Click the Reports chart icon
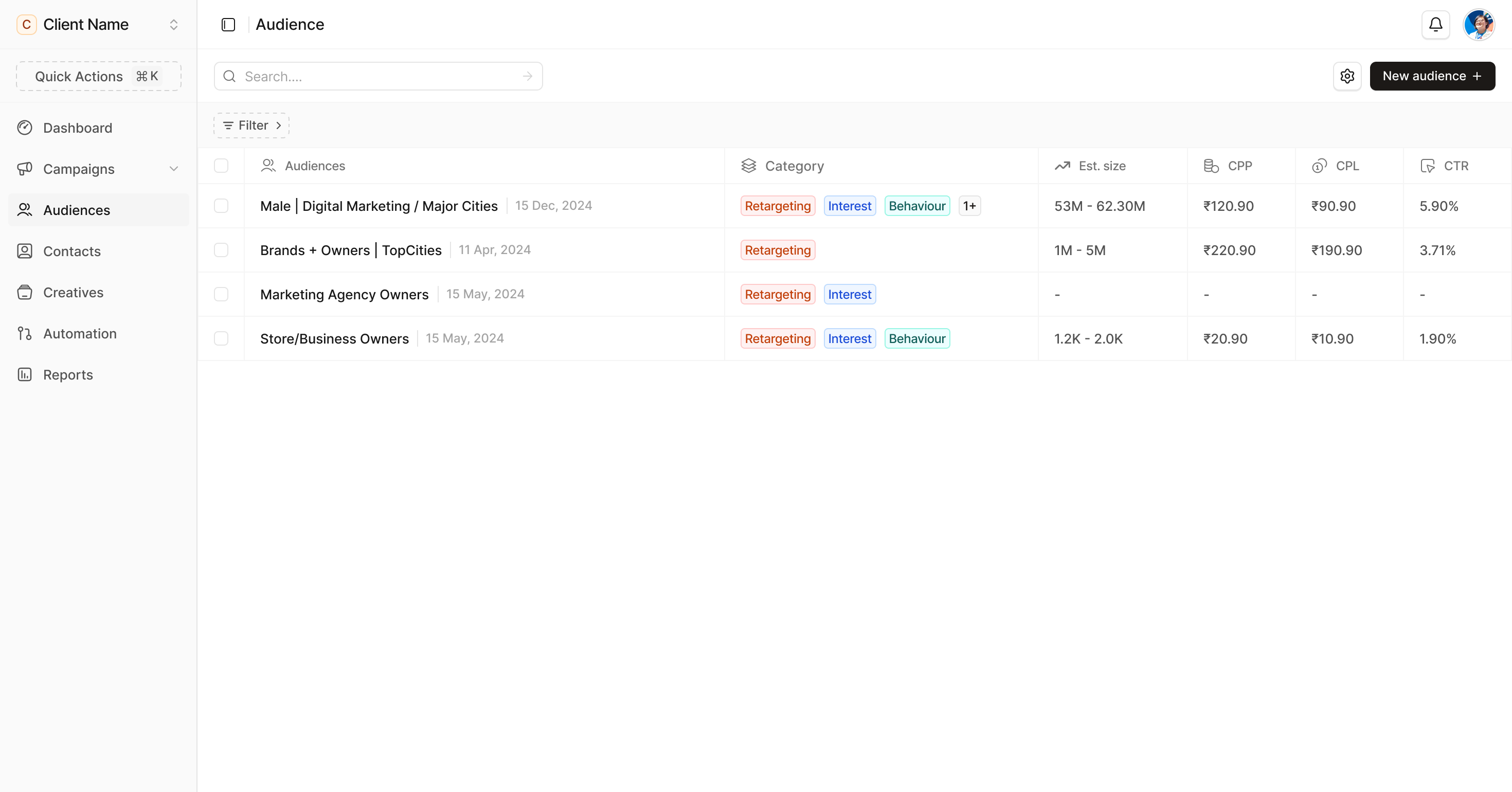 (25, 374)
